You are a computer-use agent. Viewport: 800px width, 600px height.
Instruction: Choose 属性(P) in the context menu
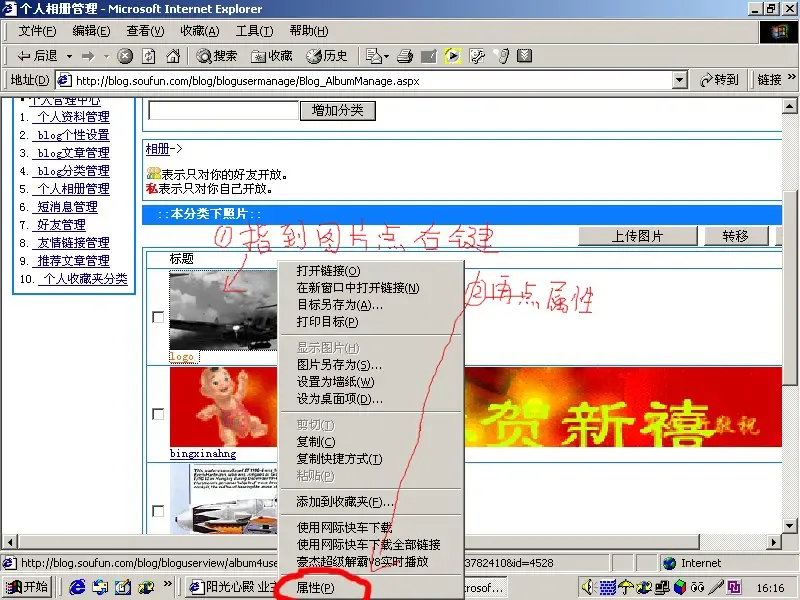click(x=315, y=588)
